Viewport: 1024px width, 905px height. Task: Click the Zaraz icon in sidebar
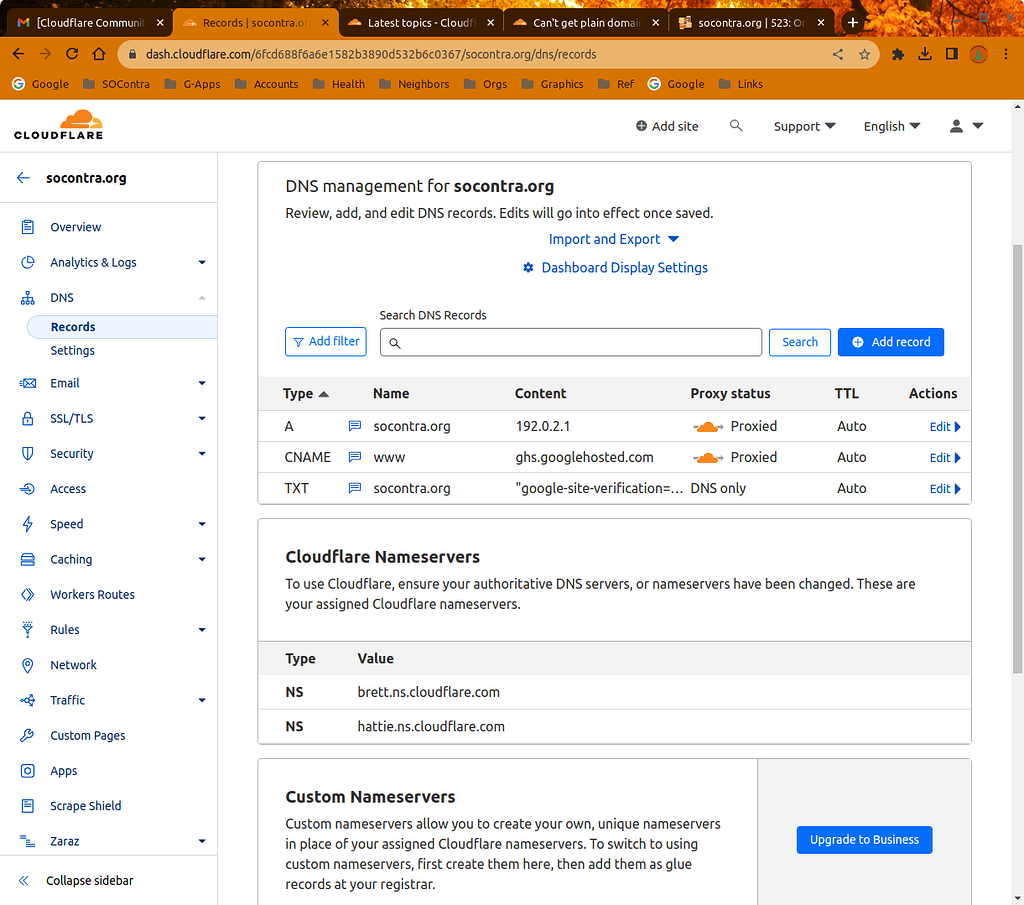tap(27, 842)
